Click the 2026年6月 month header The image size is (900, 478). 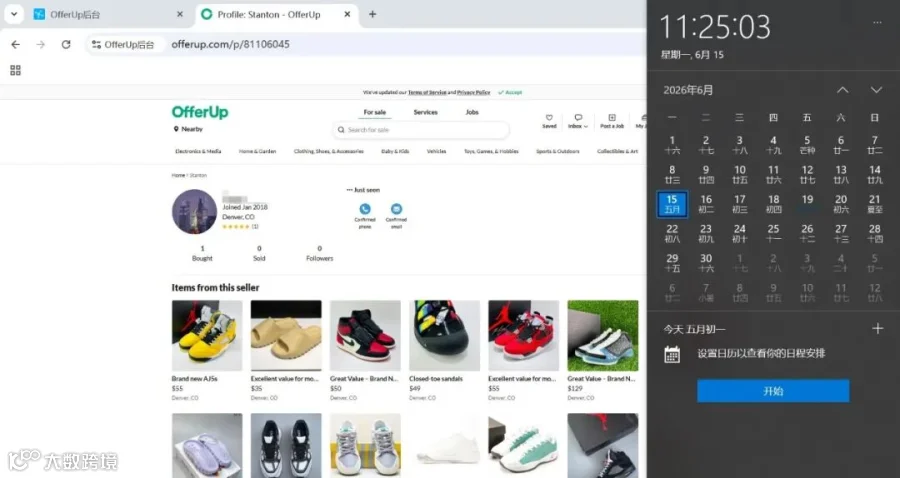[688, 90]
